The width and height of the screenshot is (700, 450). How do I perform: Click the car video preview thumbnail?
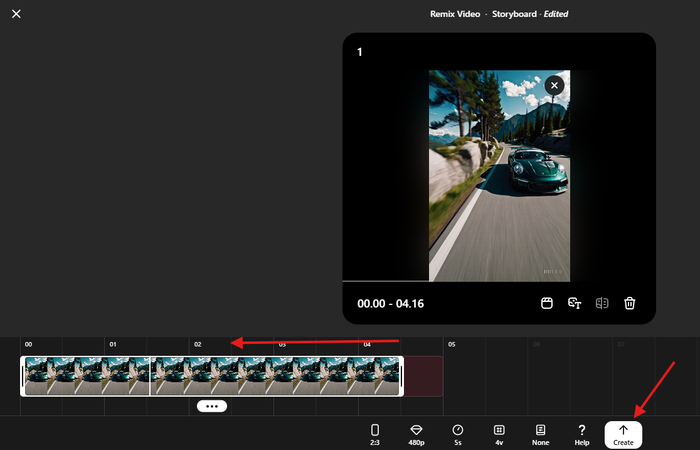point(499,175)
